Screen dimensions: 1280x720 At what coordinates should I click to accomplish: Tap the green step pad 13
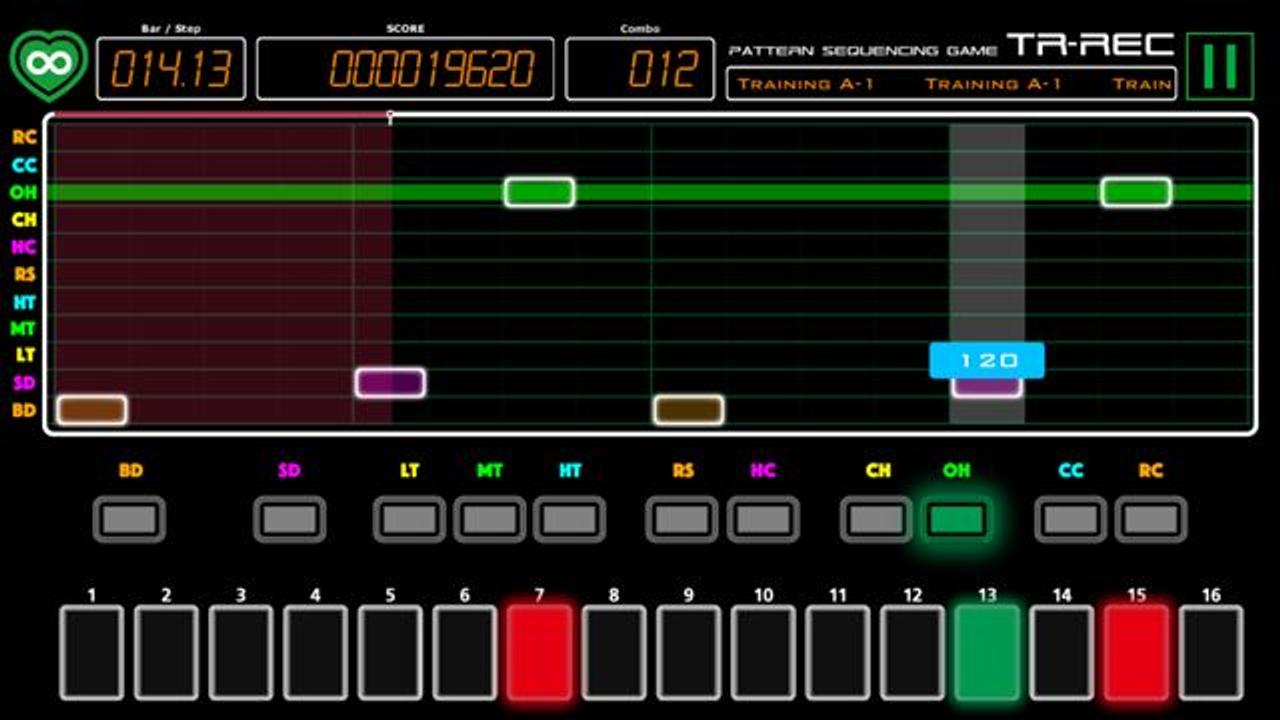(x=988, y=652)
